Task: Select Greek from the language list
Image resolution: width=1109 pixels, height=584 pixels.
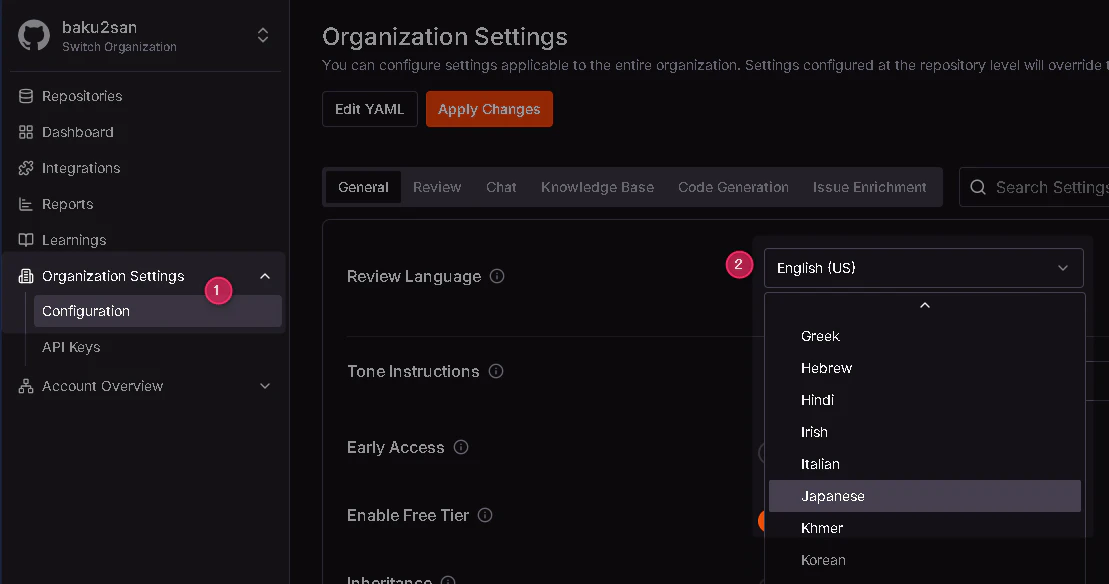Action: [x=924, y=337]
